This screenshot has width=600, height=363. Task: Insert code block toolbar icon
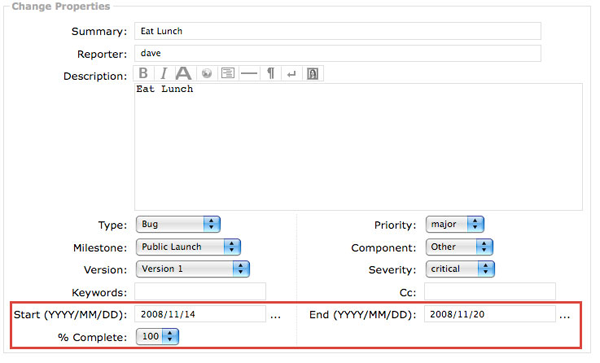[228, 73]
